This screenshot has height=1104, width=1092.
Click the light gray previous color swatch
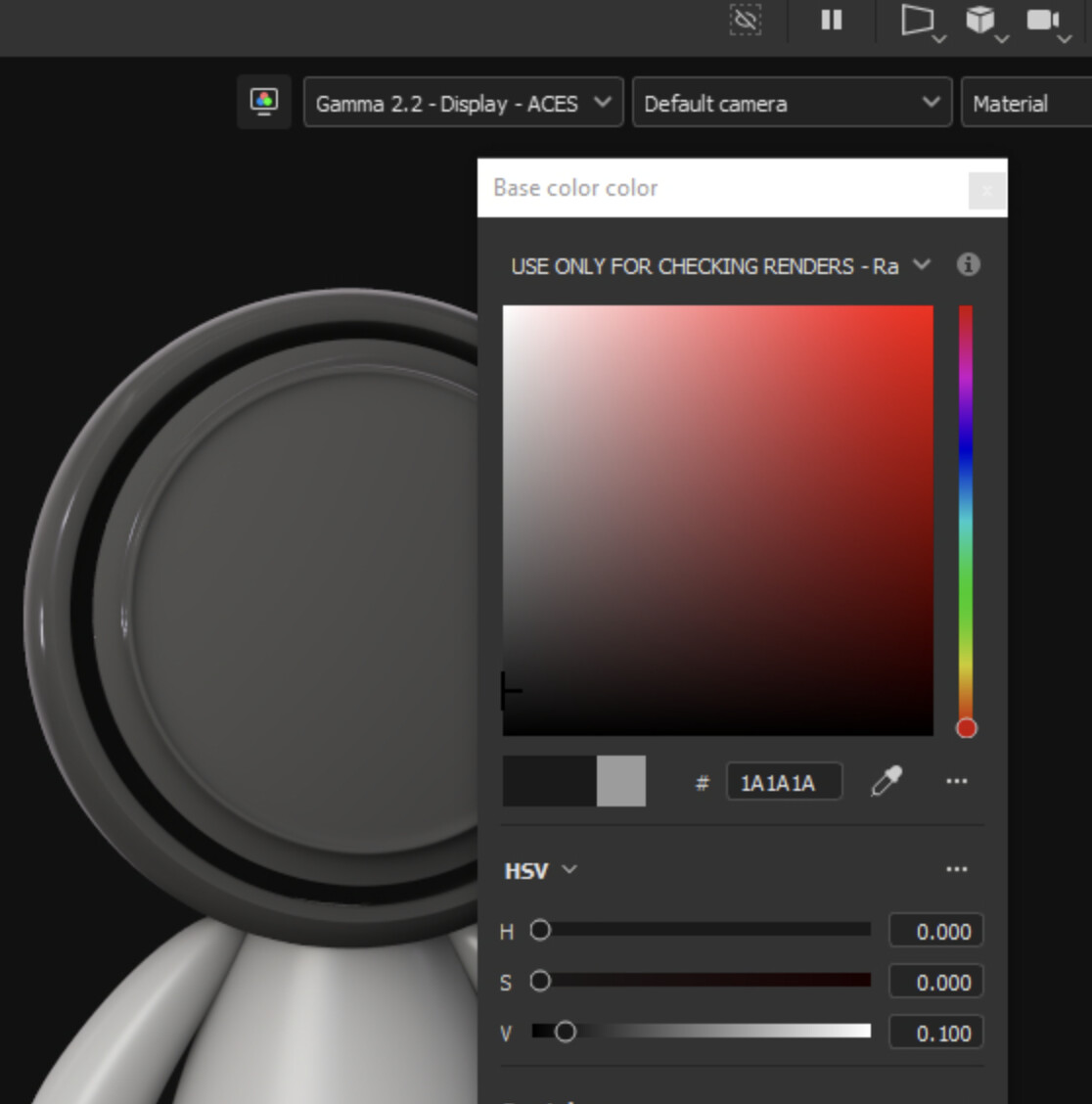pyautogui.click(x=621, y=781)
